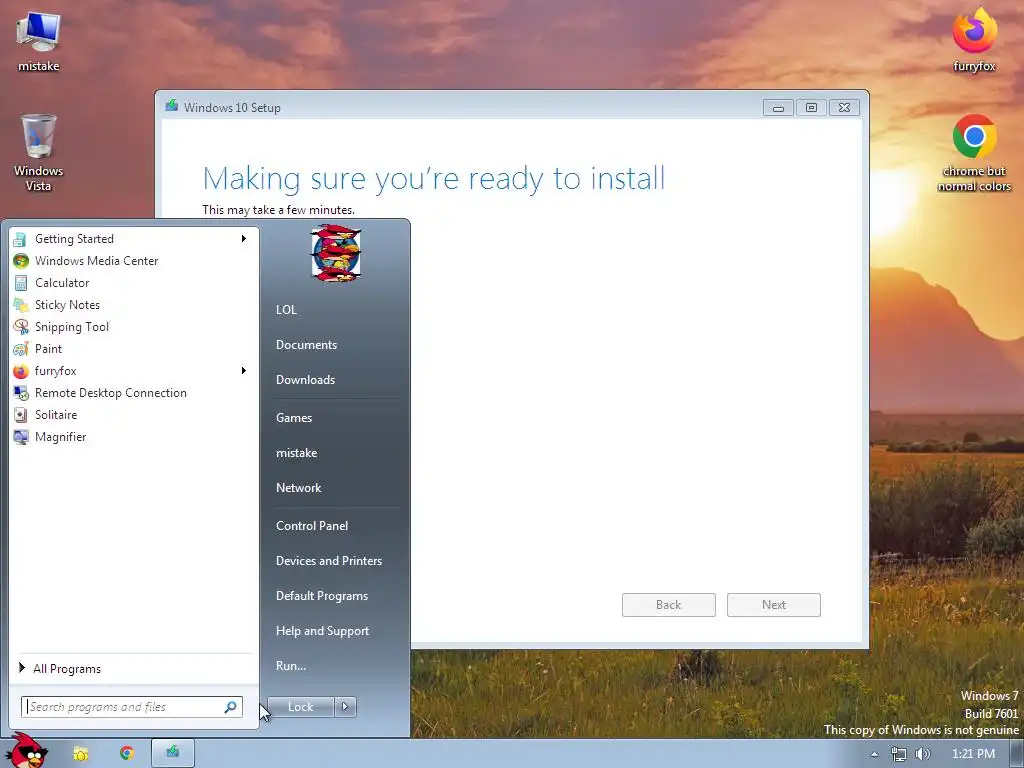The height and width of the screenshot is (768, 1024).
Task: Click Next in Windows 10 Setup
Action: tap(774, 605)
